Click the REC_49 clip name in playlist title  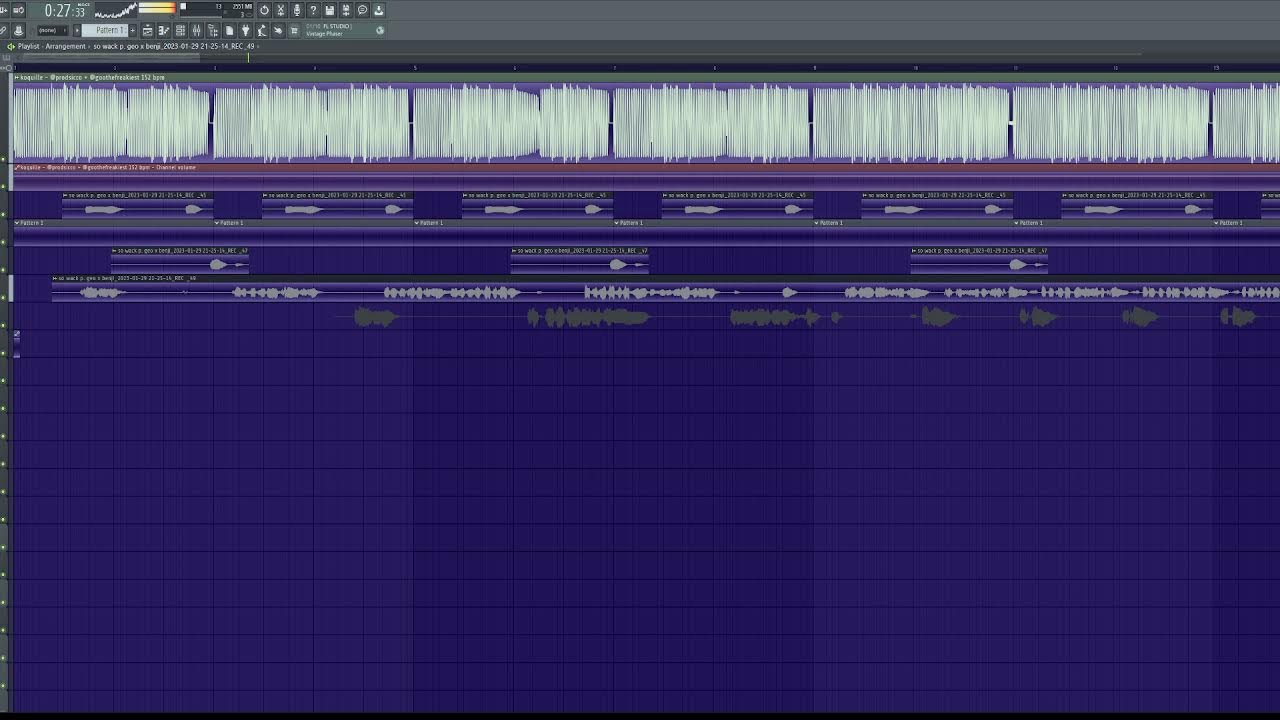point(174,46)
